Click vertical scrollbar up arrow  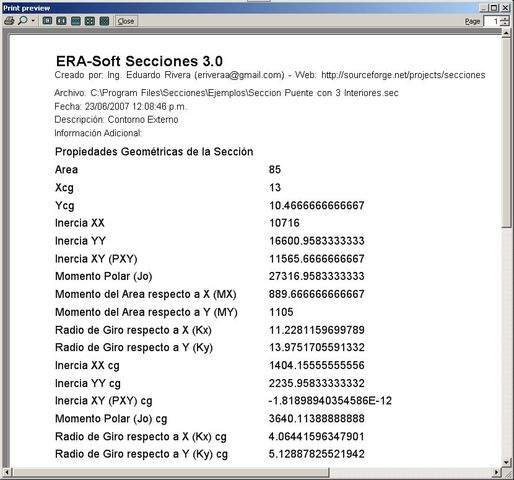[x=506, y=33]
